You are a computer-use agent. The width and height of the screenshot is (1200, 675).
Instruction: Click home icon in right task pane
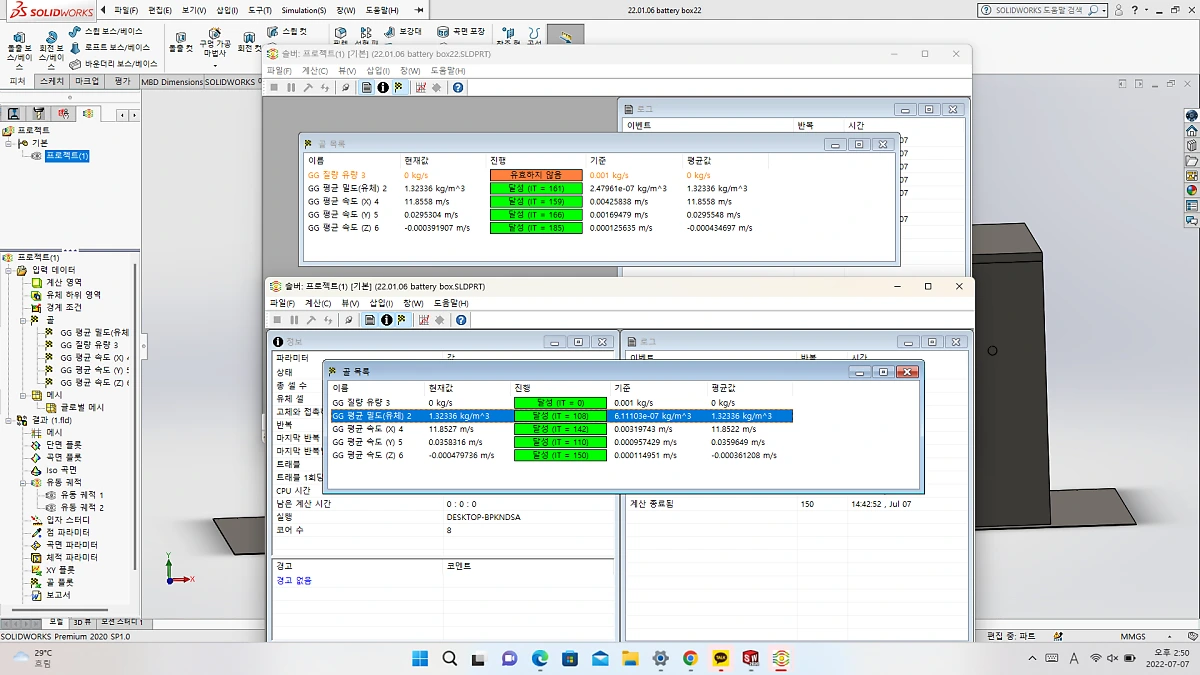pos(1191,130)
